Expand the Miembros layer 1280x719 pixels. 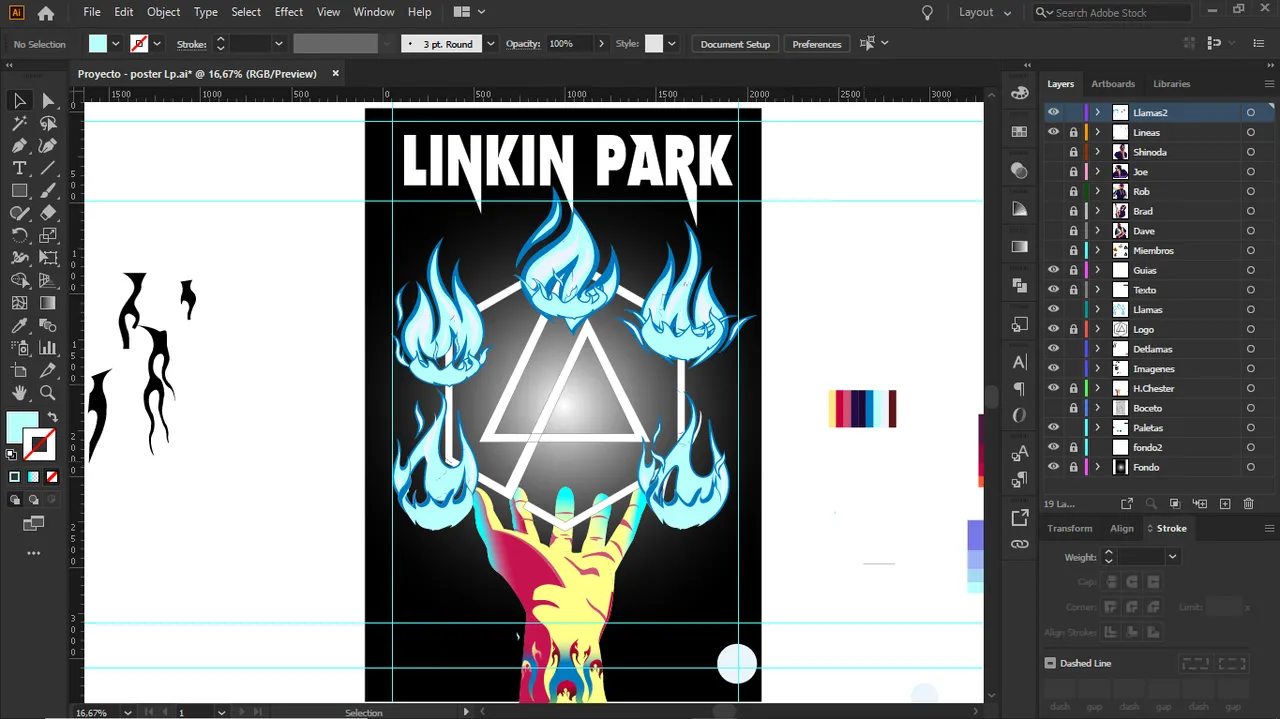tap(1097, 251)
